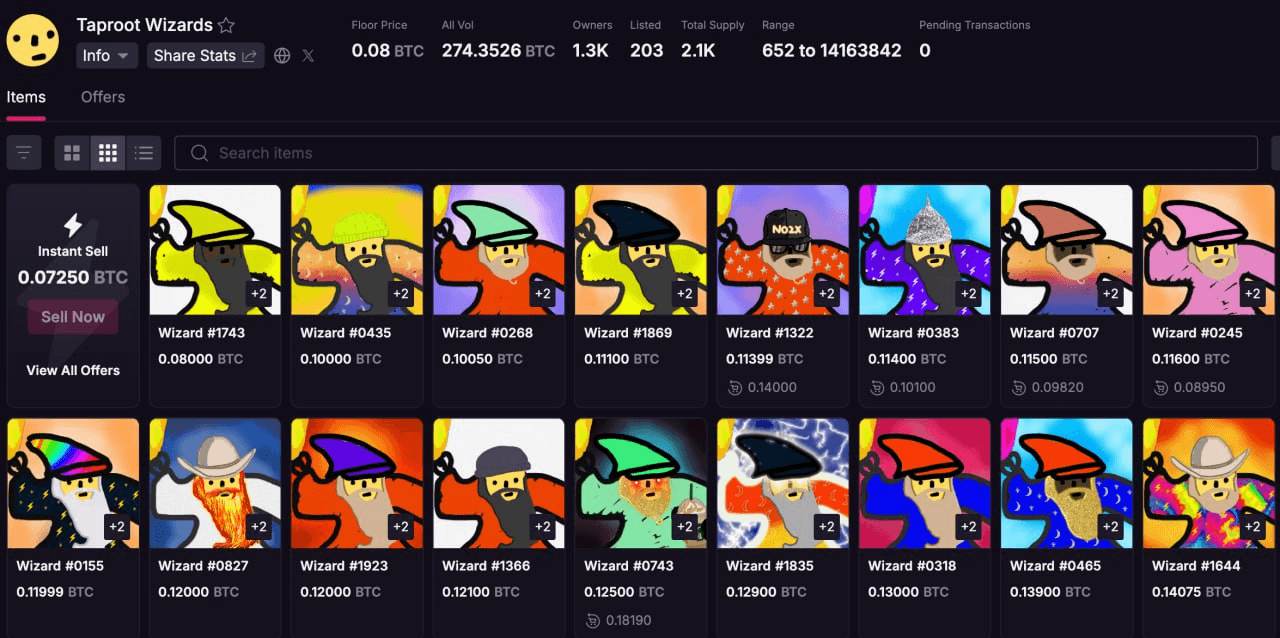Switch to large grid view
Viewport: 1280px width, 638px height.
point(72,153)
